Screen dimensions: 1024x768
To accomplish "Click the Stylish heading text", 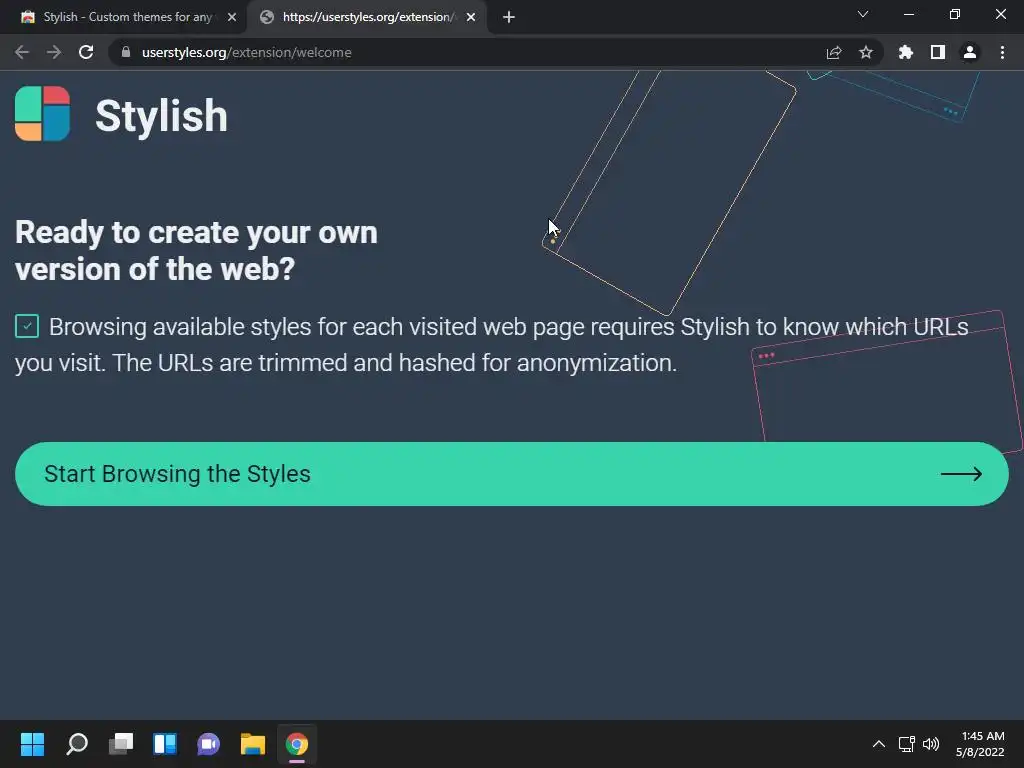I will 161,116.
